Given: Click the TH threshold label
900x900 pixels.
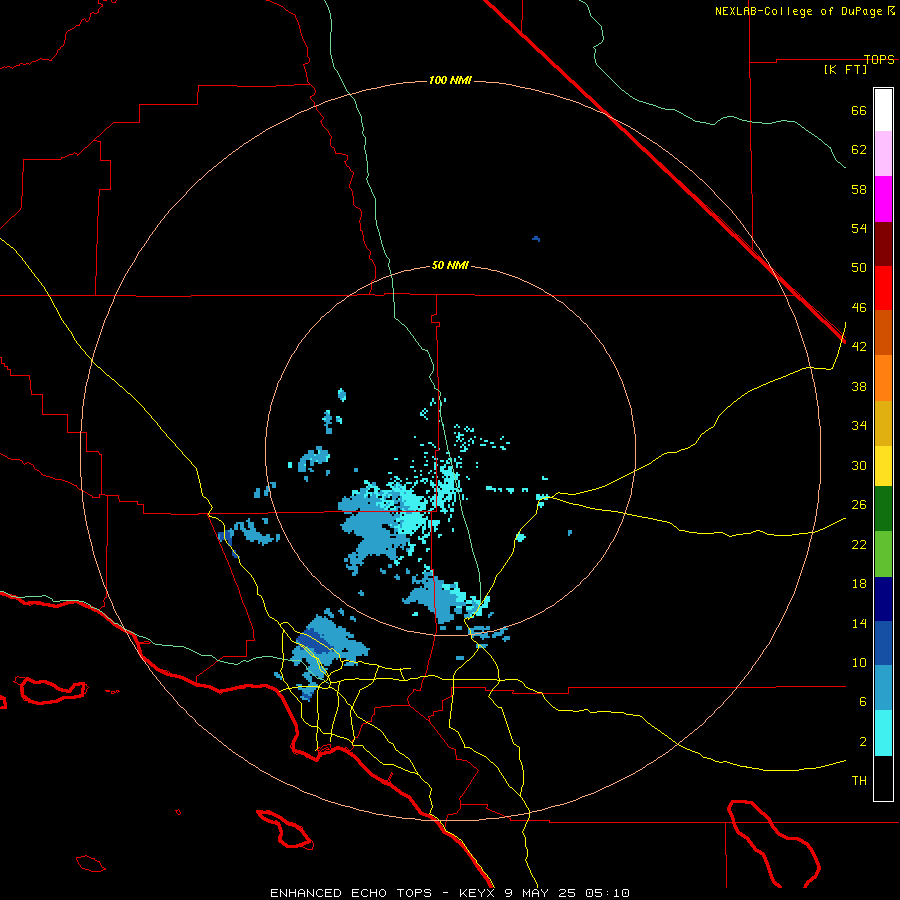Looking at the screenshot, I should coord(859,781).
